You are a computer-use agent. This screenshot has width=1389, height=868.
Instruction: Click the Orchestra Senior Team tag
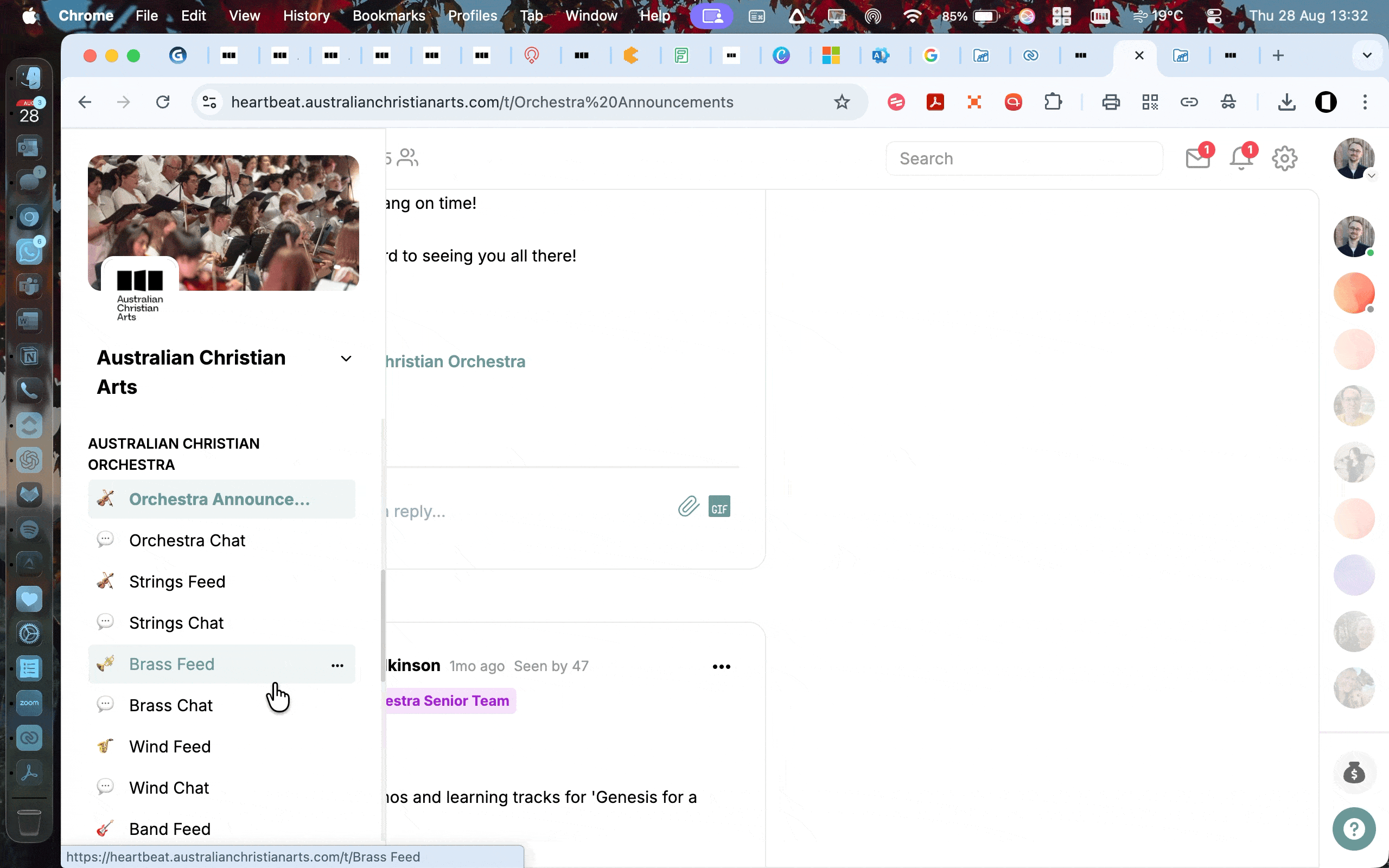coord(450,701)
